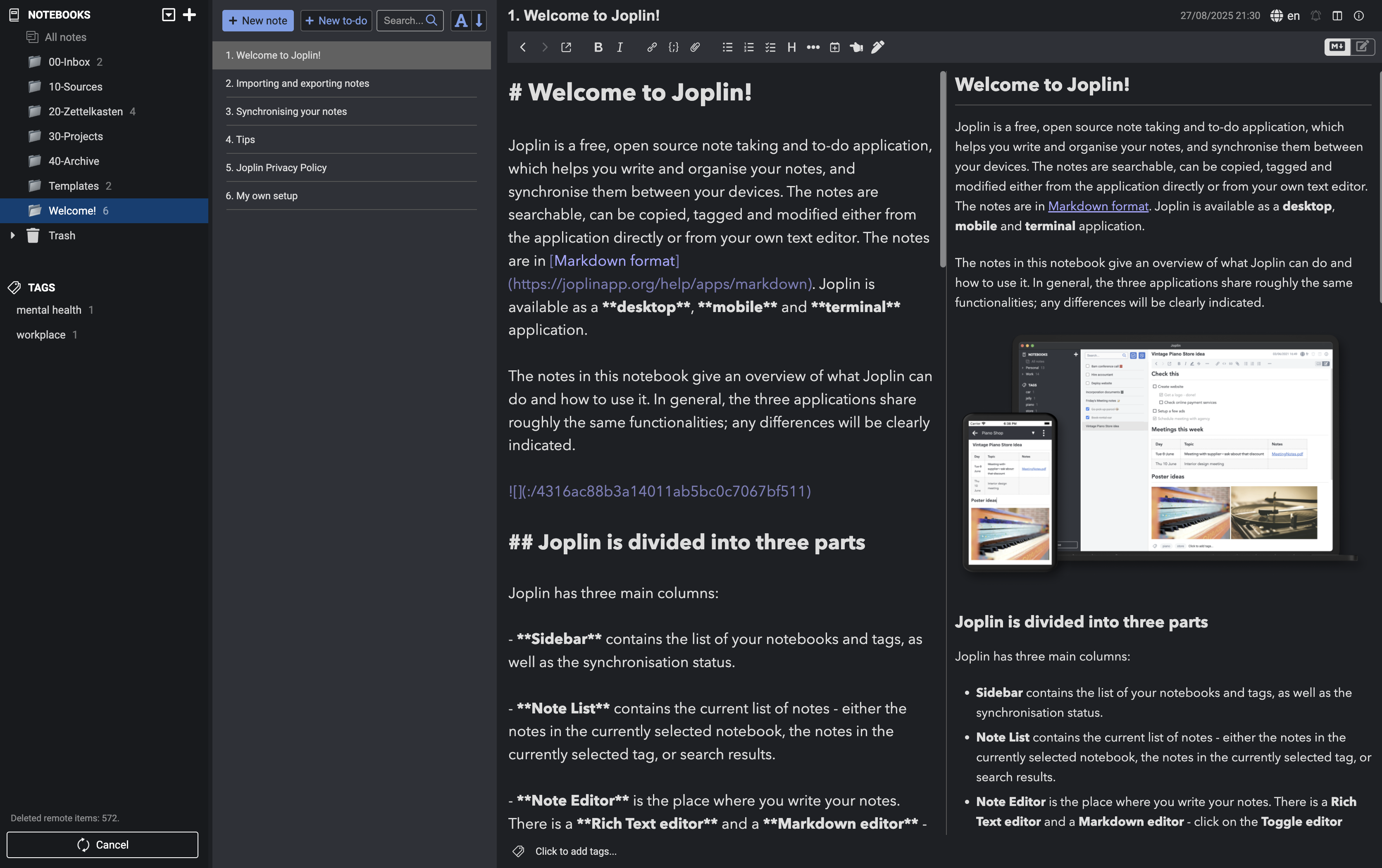Click the set alarm bell icon

coord(1315,16)
